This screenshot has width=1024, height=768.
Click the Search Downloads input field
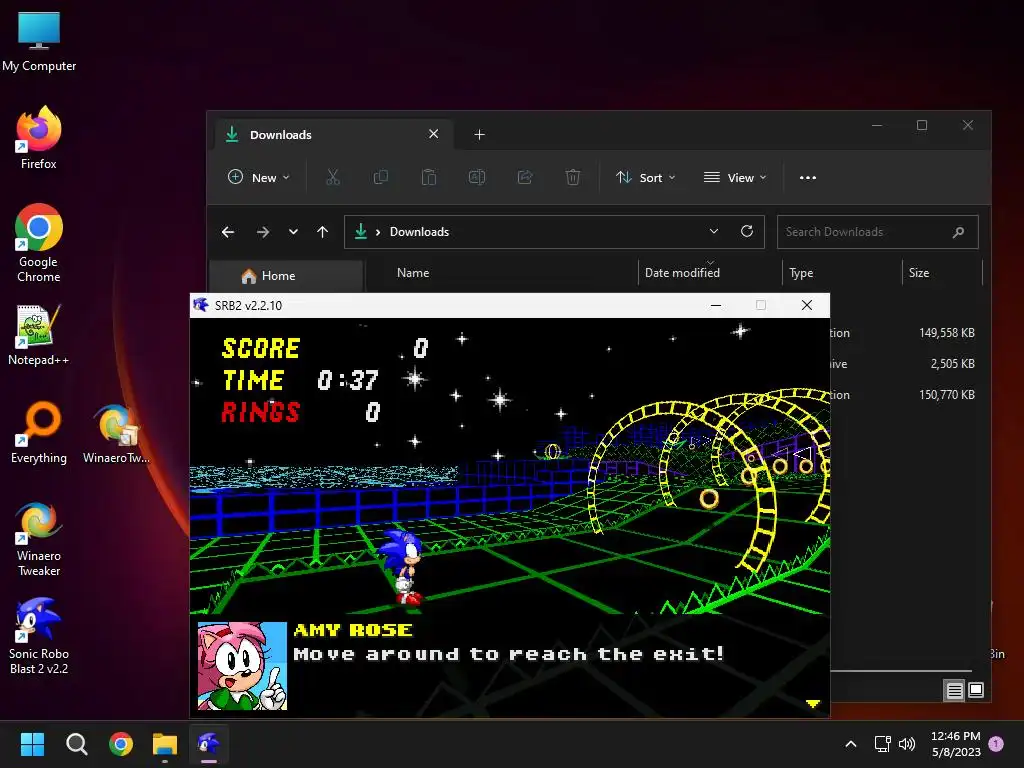click(878, 232)
